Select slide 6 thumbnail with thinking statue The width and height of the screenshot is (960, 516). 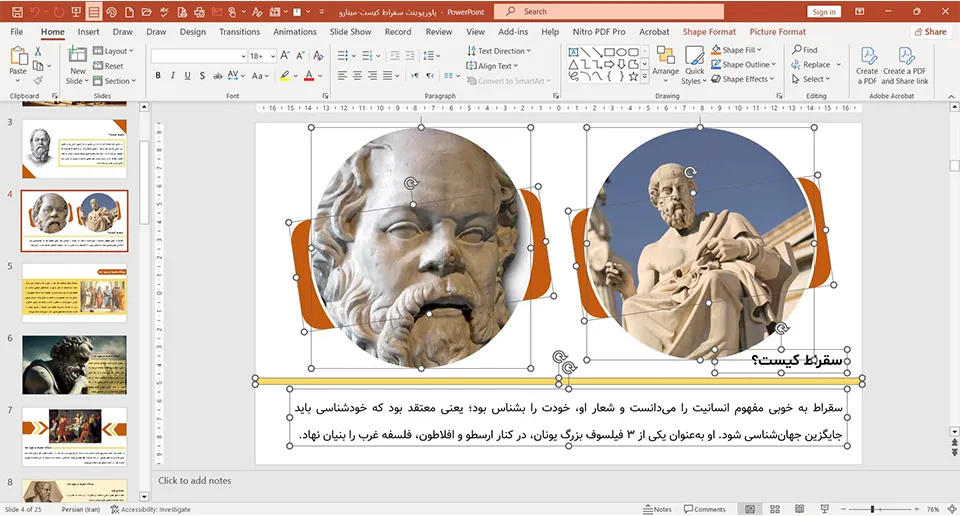point(75,365)
